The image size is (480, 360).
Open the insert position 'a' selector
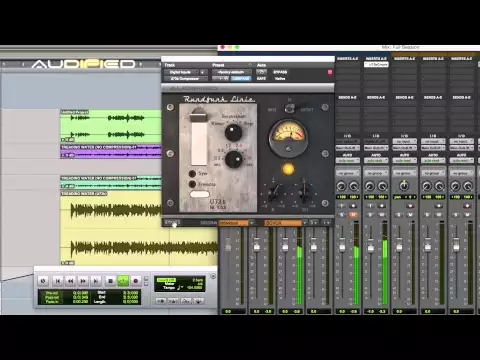(x=203, y=72)
